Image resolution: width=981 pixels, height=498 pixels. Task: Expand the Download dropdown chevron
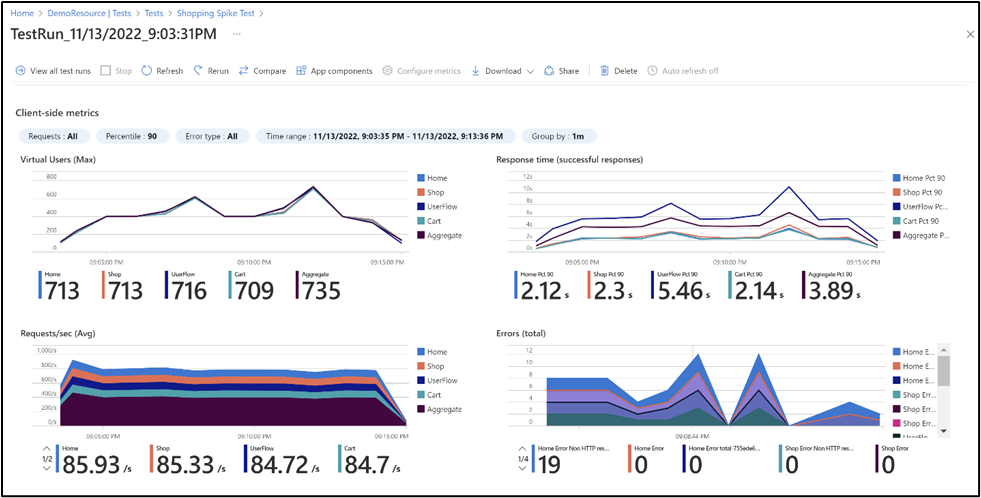(531, 71)
